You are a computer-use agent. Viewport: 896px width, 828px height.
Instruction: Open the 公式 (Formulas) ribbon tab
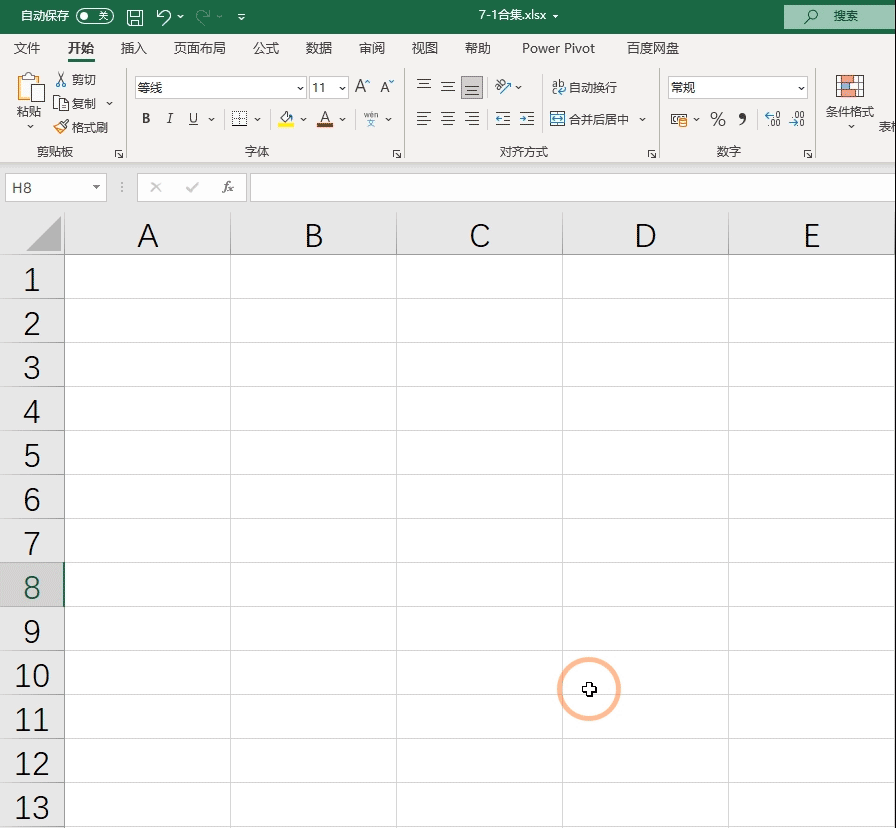click(x=266, y=49)
